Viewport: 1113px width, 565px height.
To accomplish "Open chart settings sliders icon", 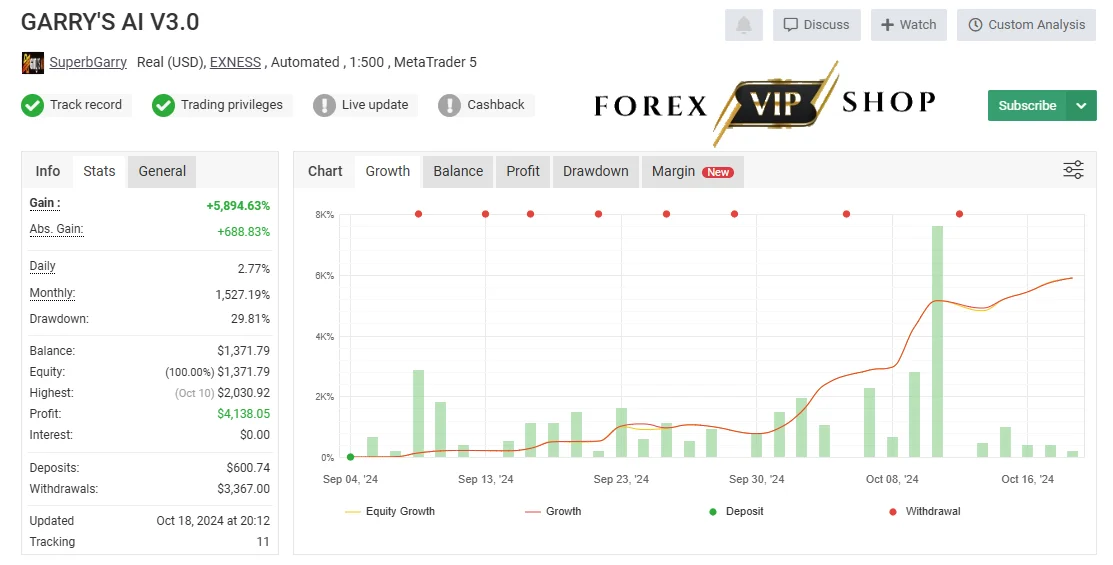I will pos(1073,170).
